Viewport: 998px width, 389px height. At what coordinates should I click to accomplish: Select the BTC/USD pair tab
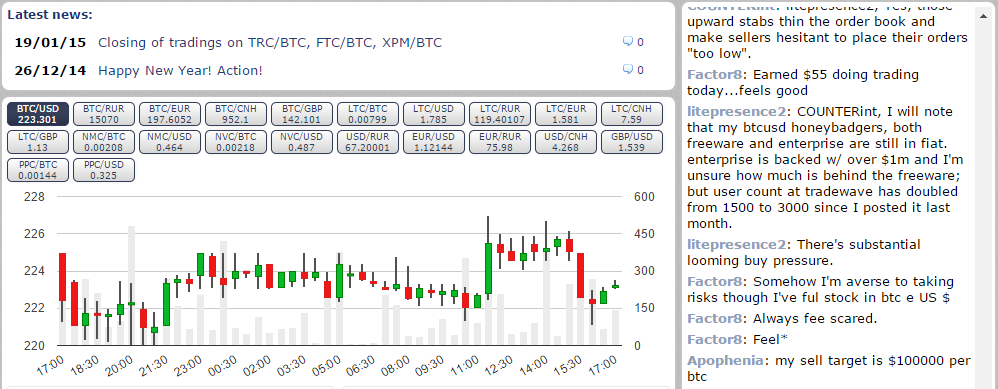pyautogui.click(x=38, y=114)
